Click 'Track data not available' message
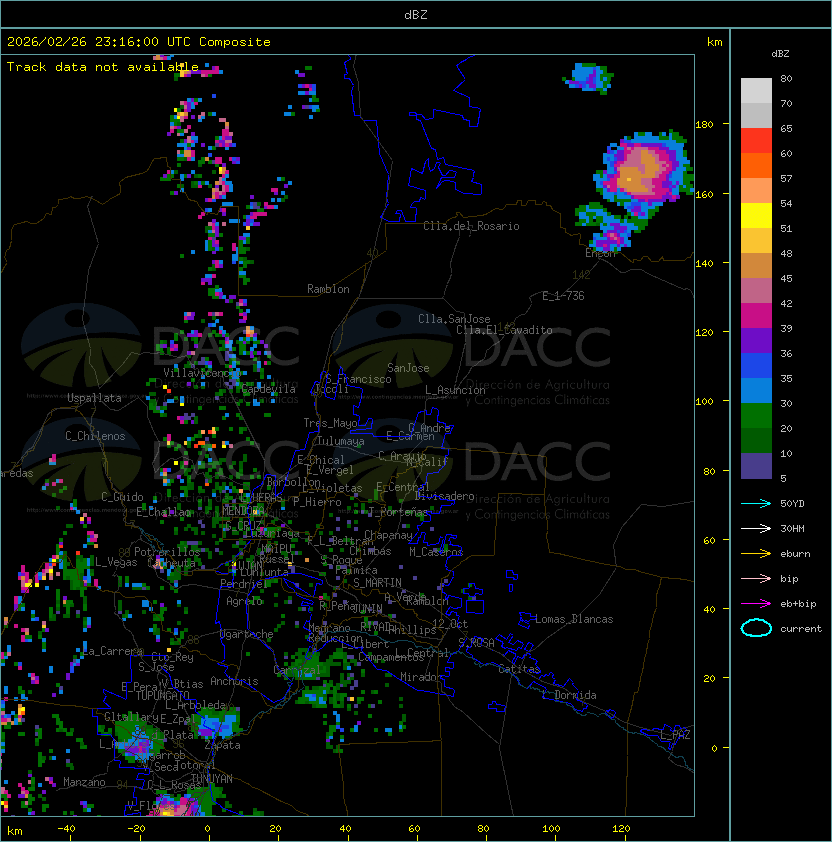 pos(103,67)
